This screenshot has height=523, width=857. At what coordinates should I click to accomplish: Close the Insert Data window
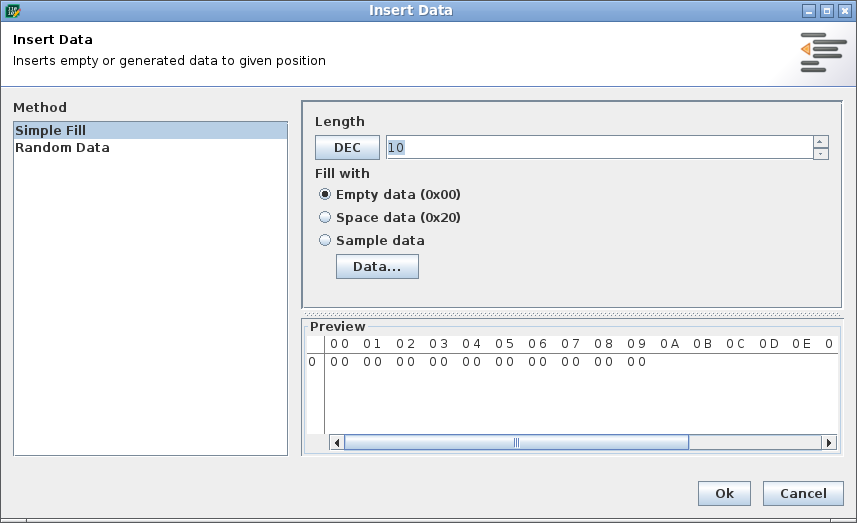[845, 11]
